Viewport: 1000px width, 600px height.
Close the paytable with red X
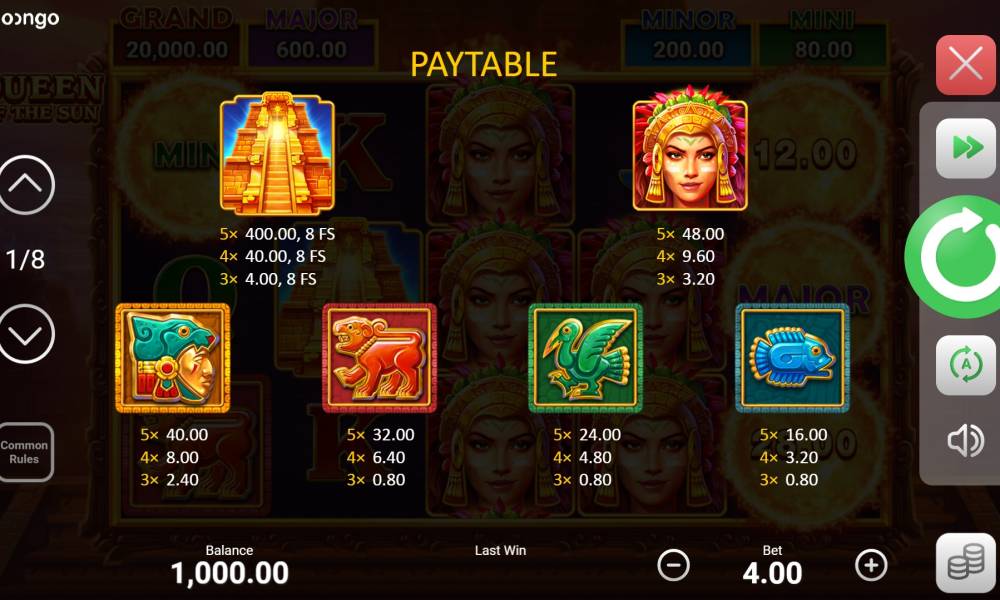tap(965, 64)
